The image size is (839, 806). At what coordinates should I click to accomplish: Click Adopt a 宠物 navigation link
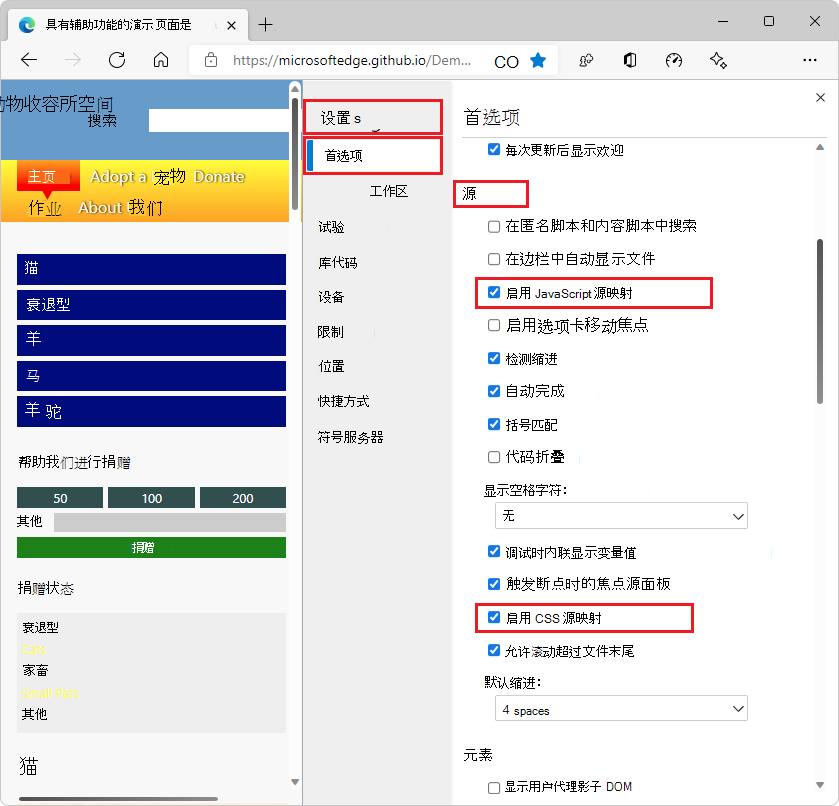click(138, 176)
